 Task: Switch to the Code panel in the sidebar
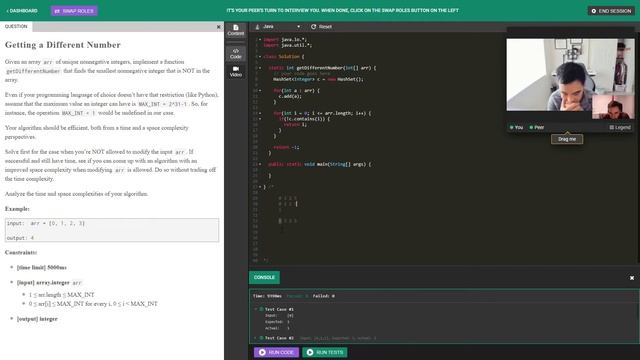coord(236,53)
